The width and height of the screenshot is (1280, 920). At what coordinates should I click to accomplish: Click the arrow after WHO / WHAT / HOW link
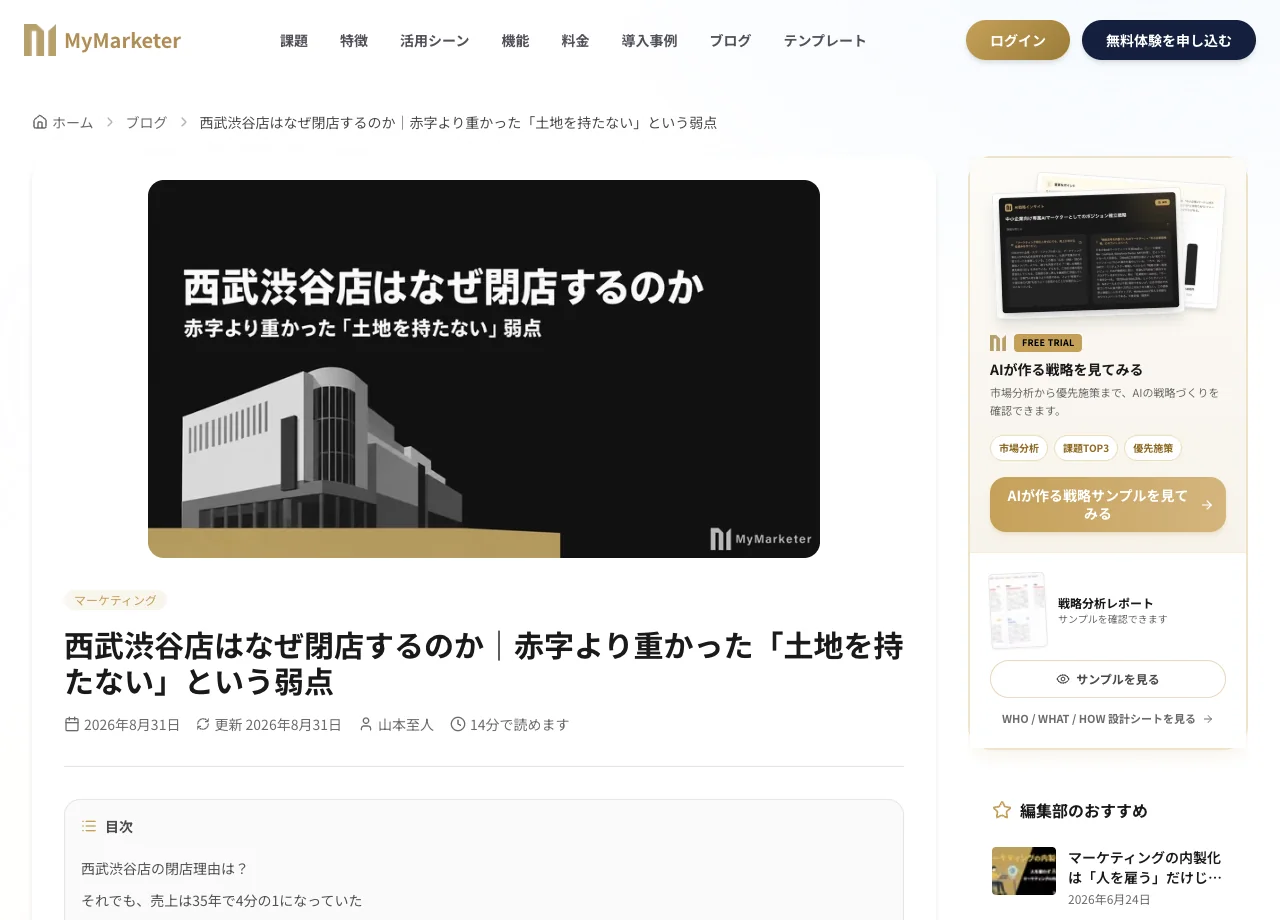pyautogui.click(x=1208, y=719)
